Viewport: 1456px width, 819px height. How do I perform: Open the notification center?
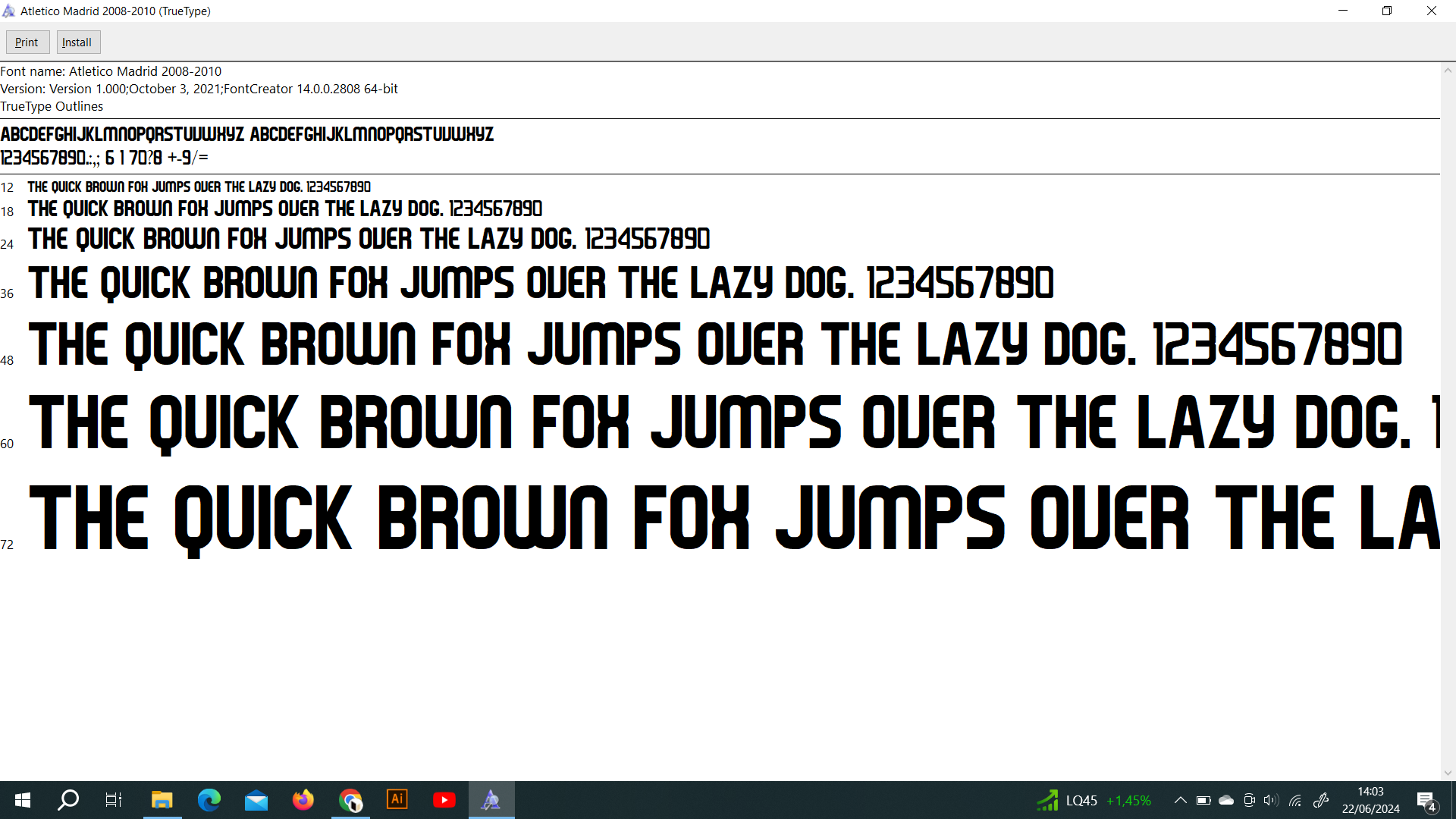[x=1426, y=800]
